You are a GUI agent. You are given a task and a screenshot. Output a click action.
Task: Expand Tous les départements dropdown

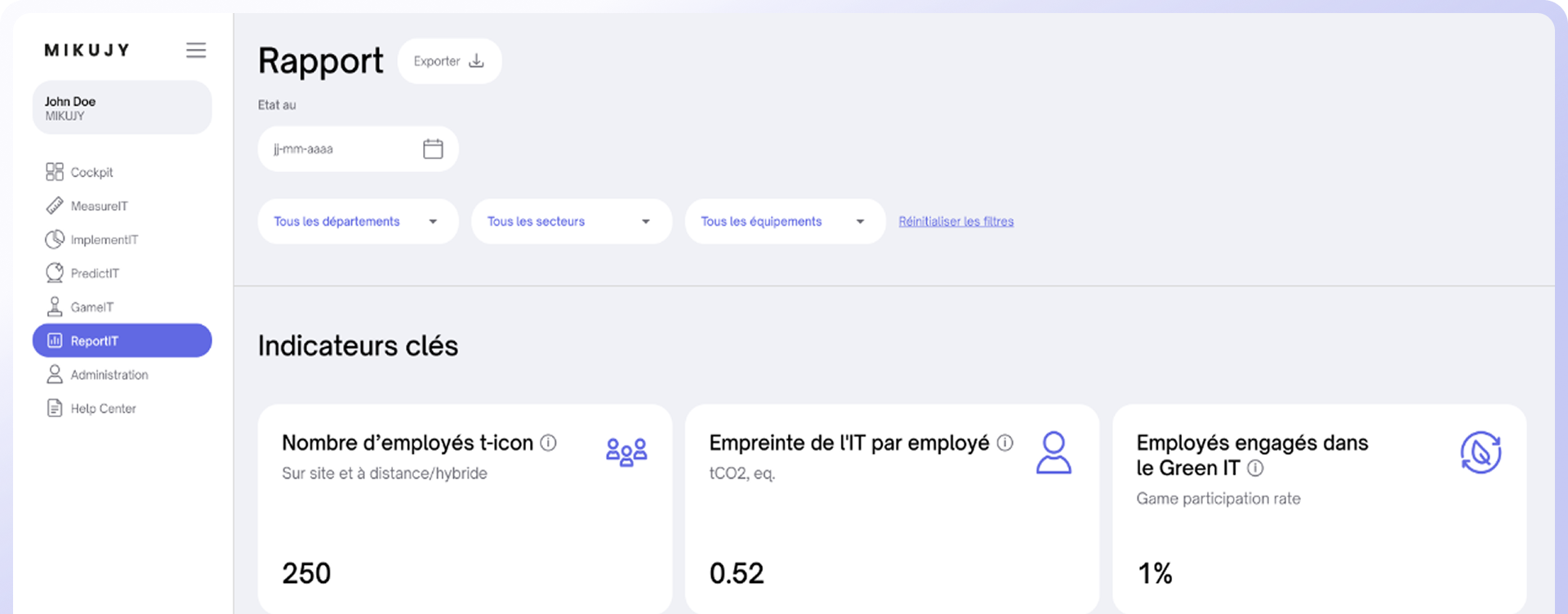(x=358, y=221)
